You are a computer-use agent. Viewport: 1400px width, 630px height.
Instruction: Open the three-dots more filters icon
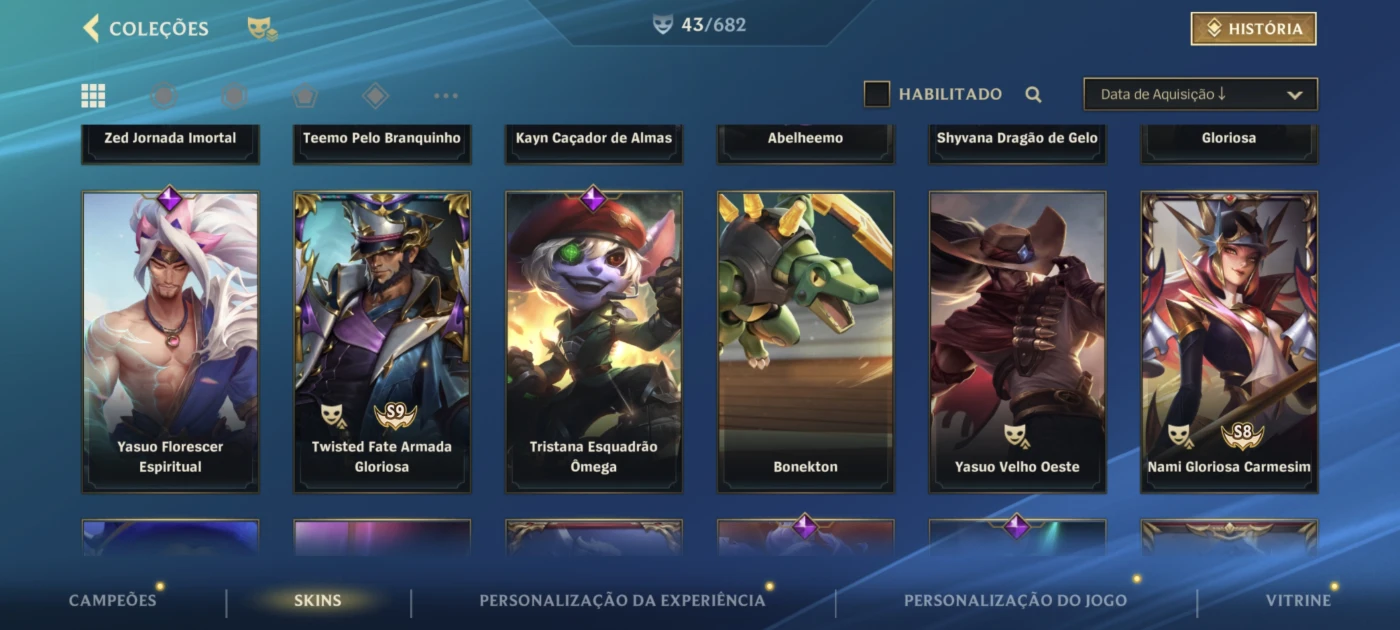click(446, 96)
